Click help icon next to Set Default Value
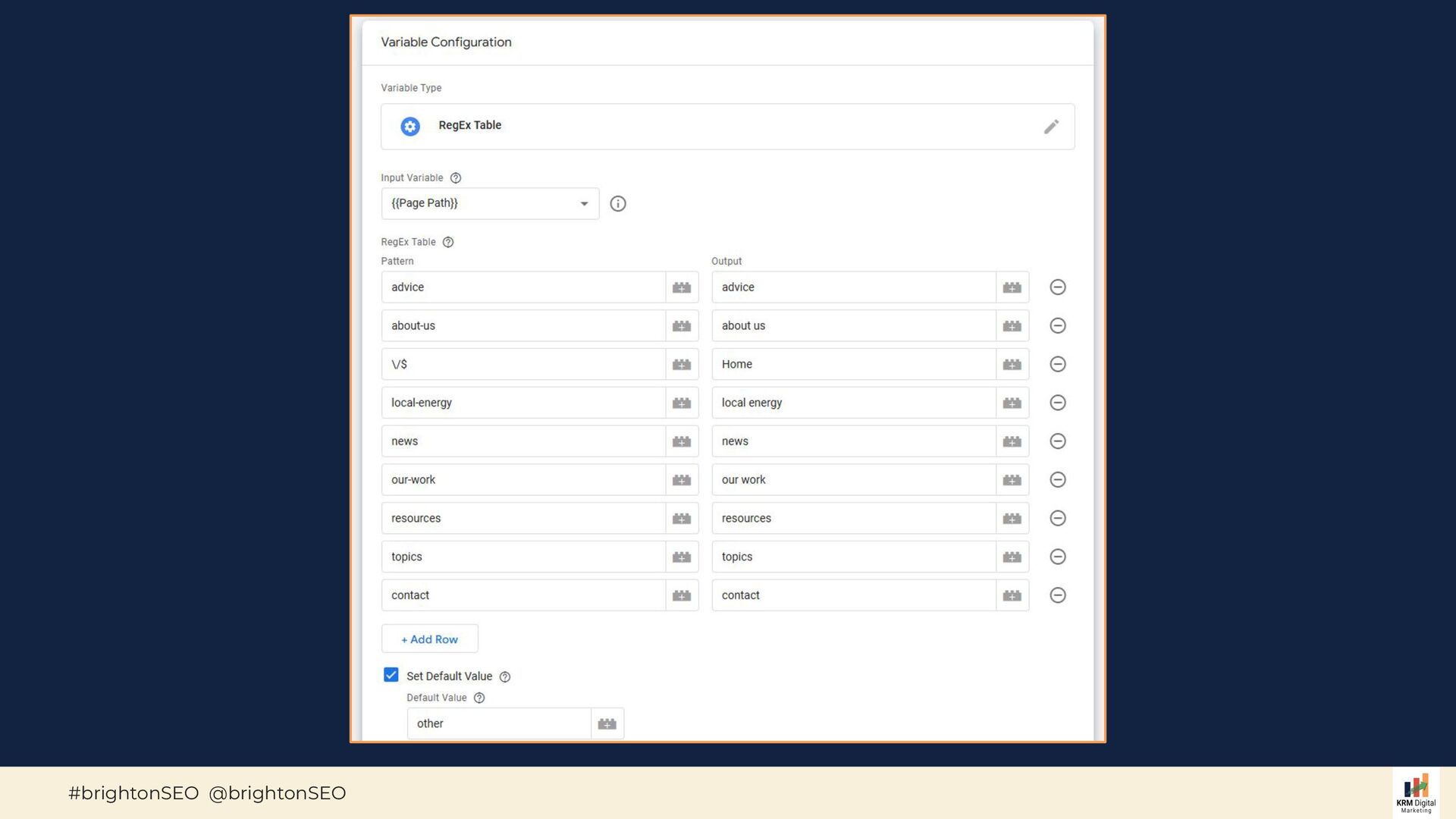Viewport: 1456px width, 819px height. click(505, 677)
